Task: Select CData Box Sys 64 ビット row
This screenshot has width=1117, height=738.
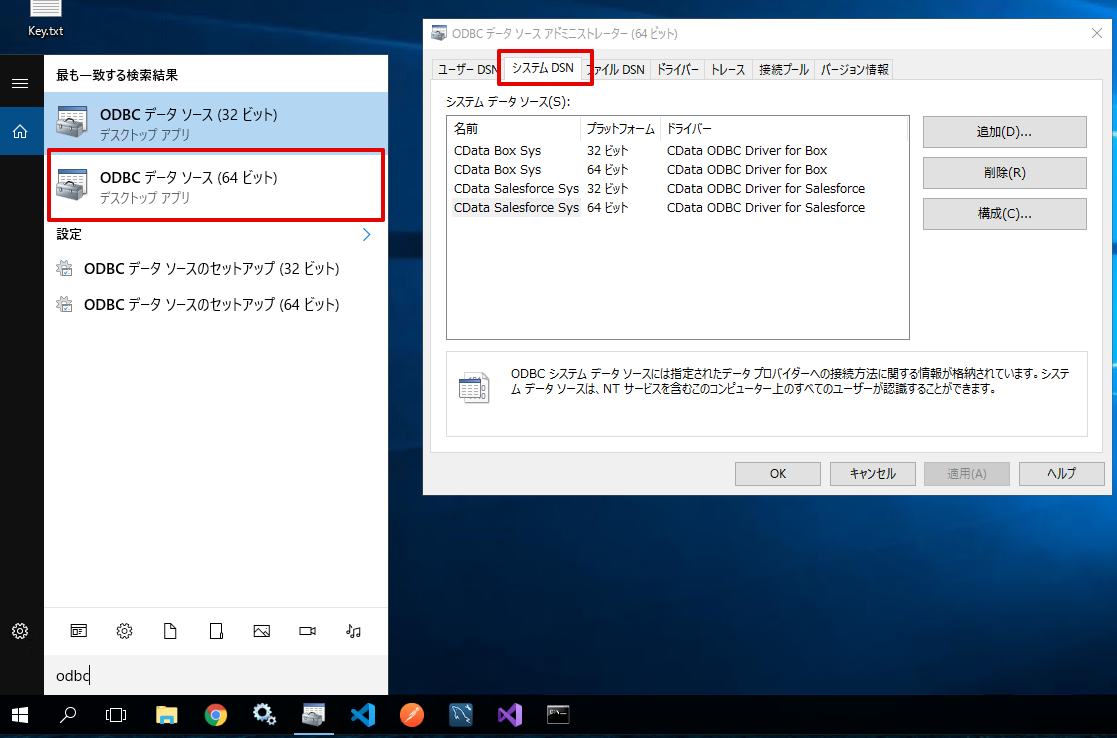Action: 677,170
